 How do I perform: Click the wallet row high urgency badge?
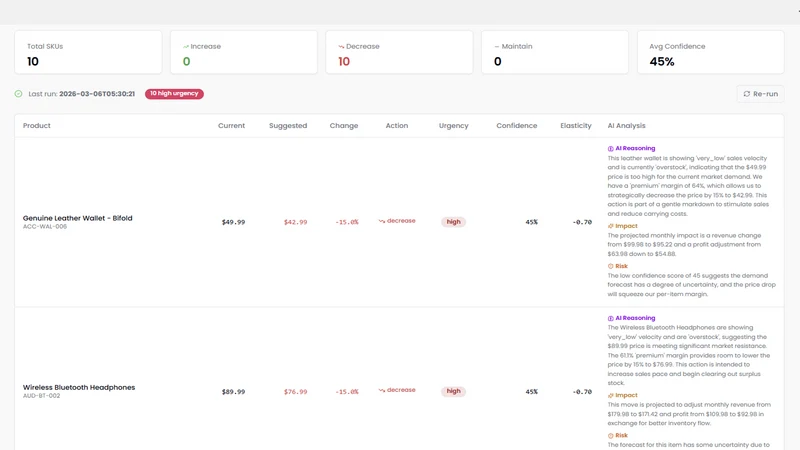point(453,222)
